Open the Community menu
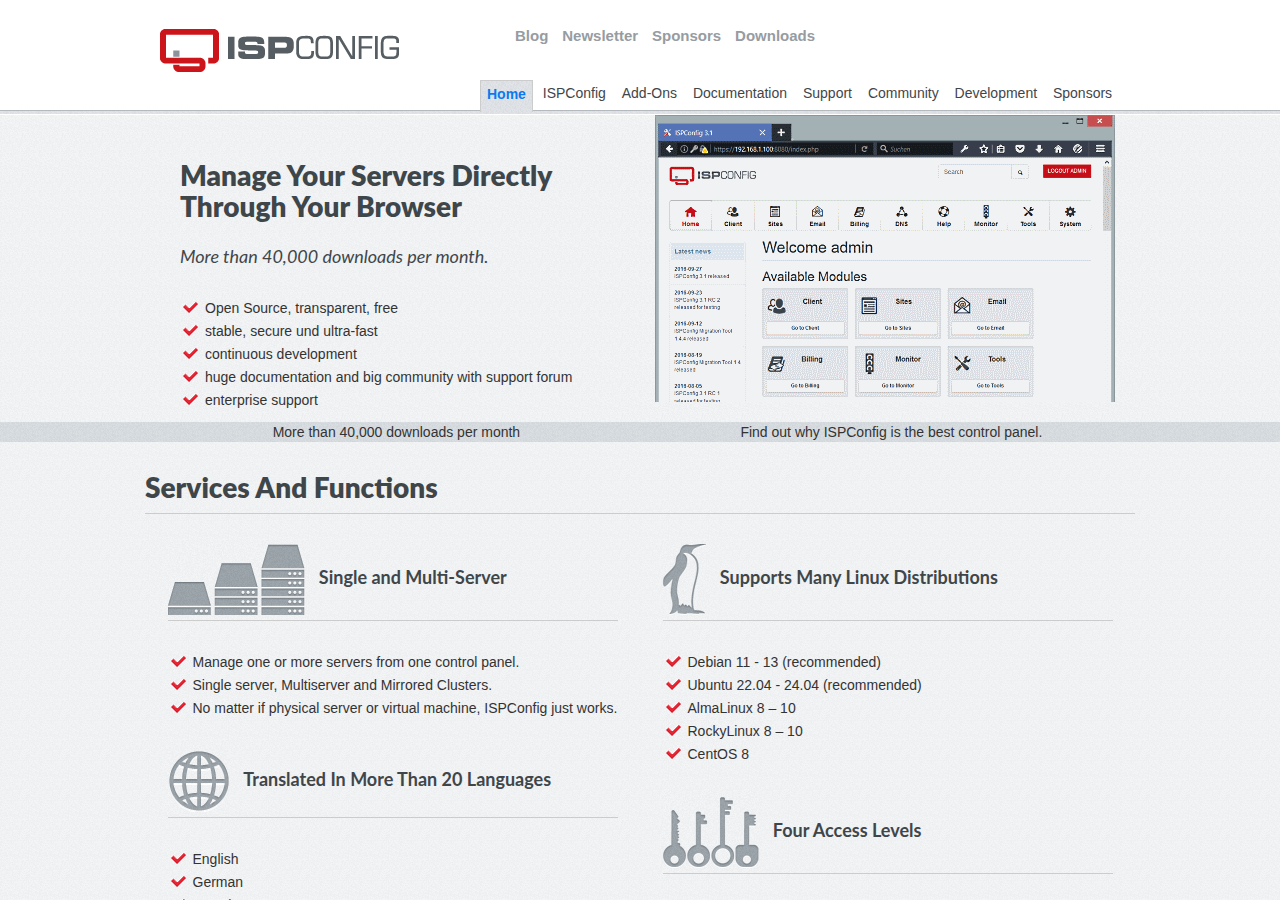The width and height of the screenshot is (1280, 900). (x=903, y=93)
